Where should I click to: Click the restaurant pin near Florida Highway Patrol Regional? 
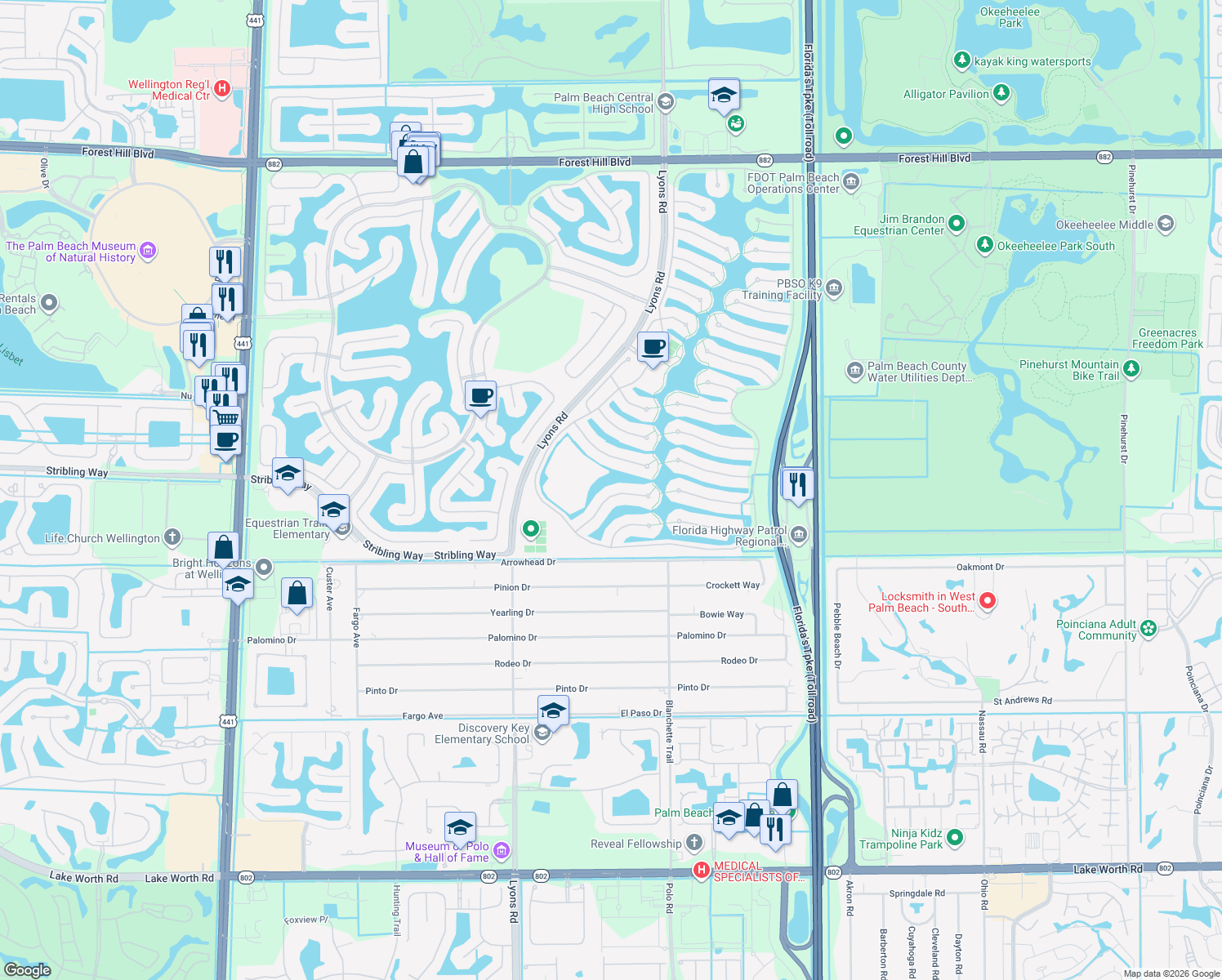tap(798, 484)
